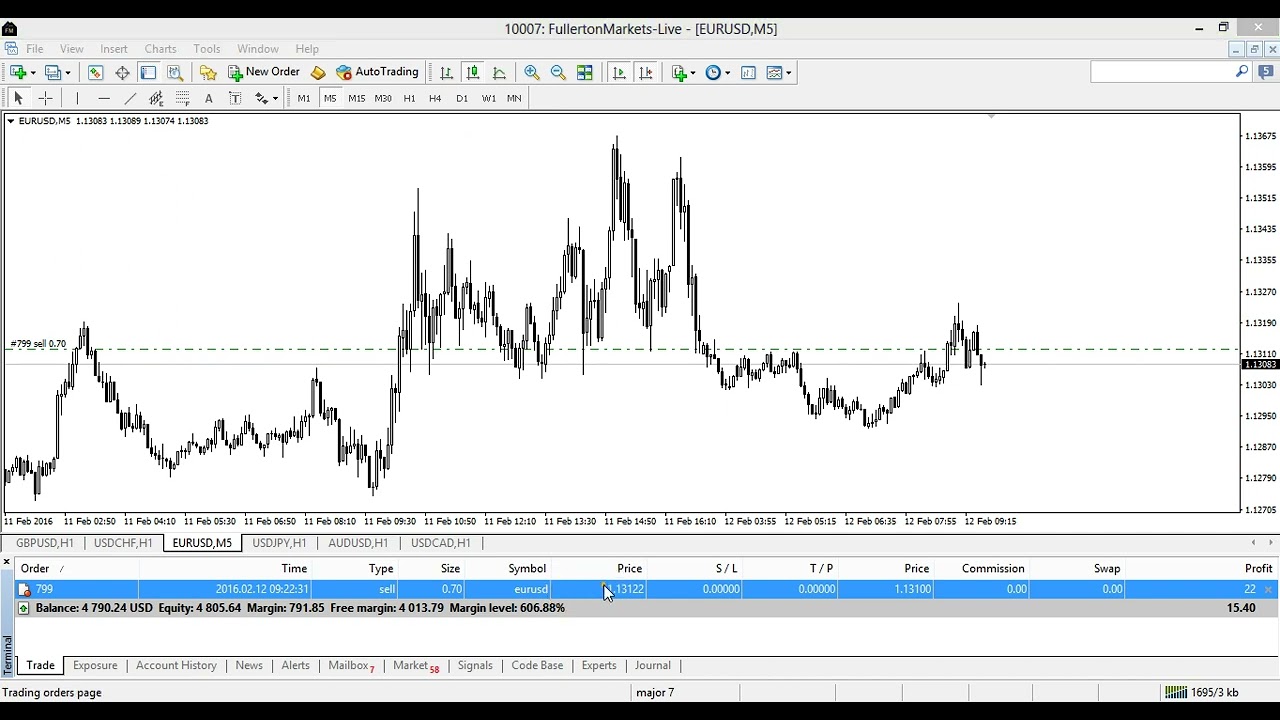This screenshot has width=1280, height=720.
Task: Open the Journal terminal tab
Action: [652, 665]
